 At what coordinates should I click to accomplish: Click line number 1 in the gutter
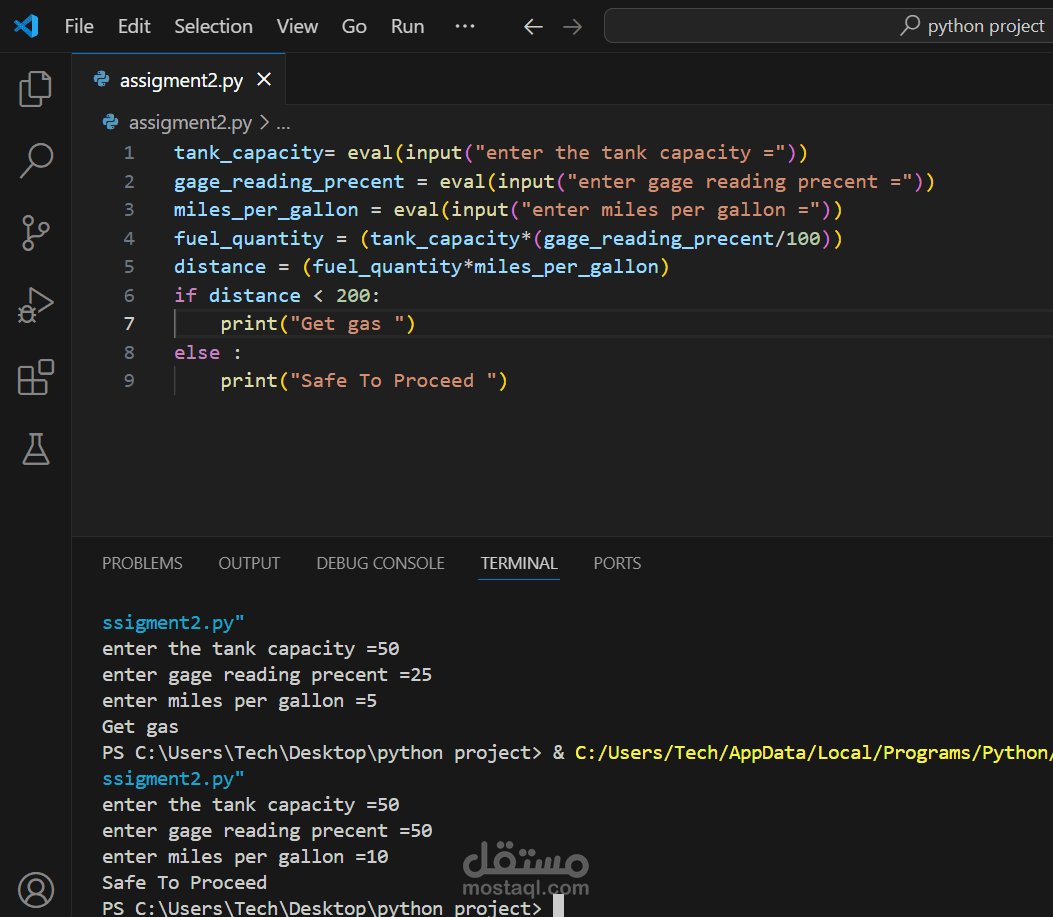[x=129, y=153]
